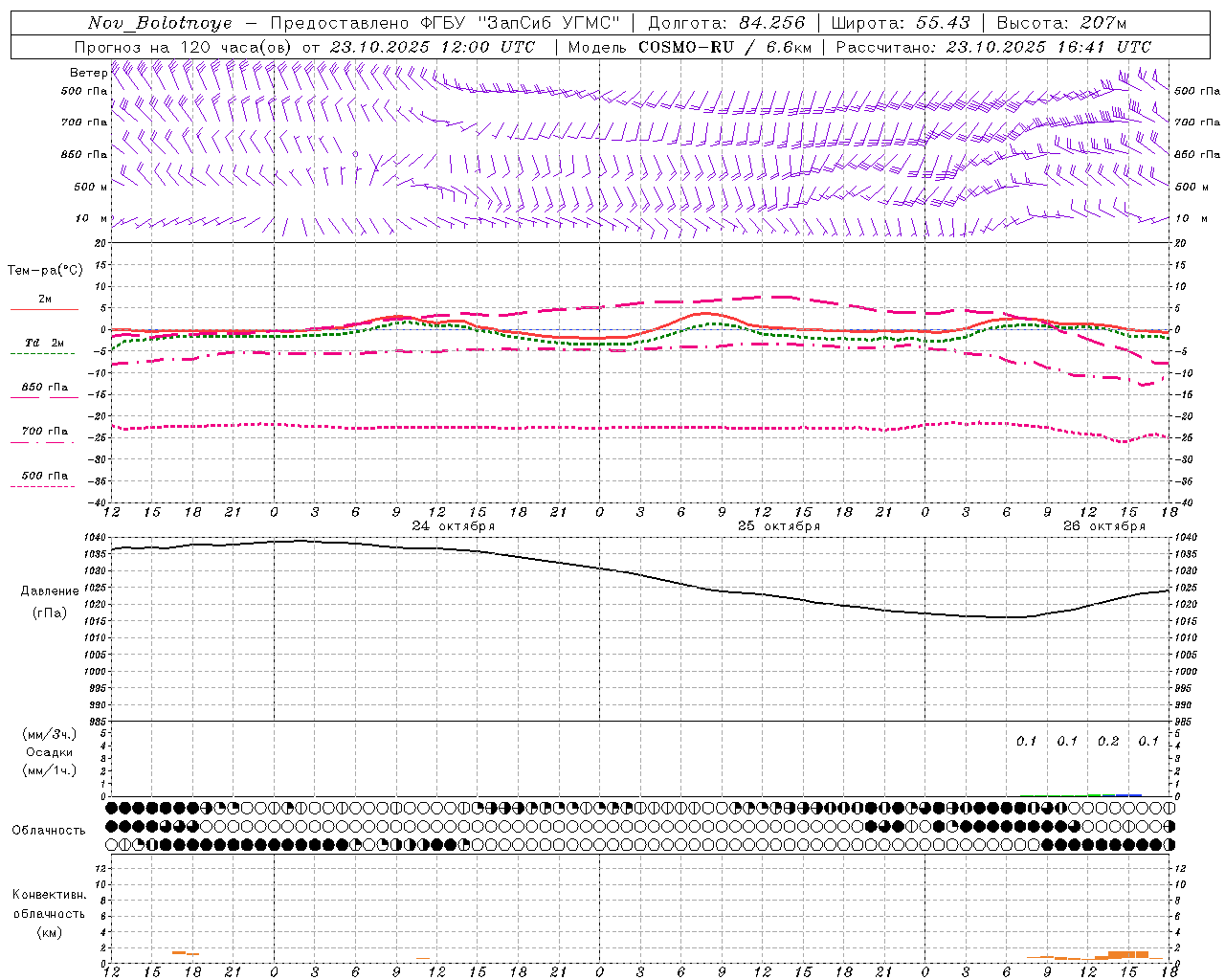
Task: Click the longitude value 84.256
Action: pyautogui.click(x=771, y=22)
